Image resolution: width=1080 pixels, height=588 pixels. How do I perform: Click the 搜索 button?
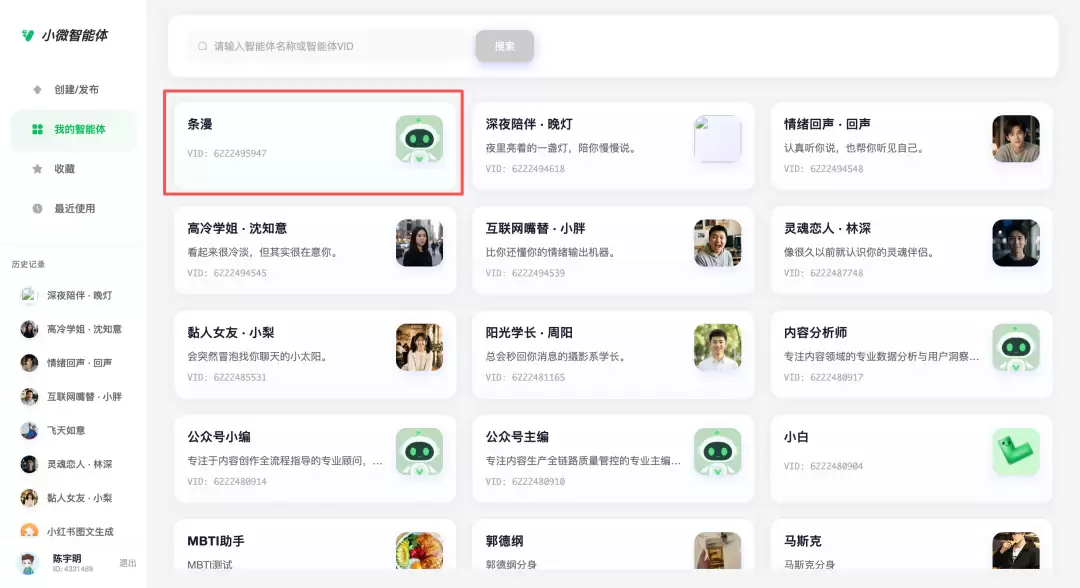click(504, 46)
